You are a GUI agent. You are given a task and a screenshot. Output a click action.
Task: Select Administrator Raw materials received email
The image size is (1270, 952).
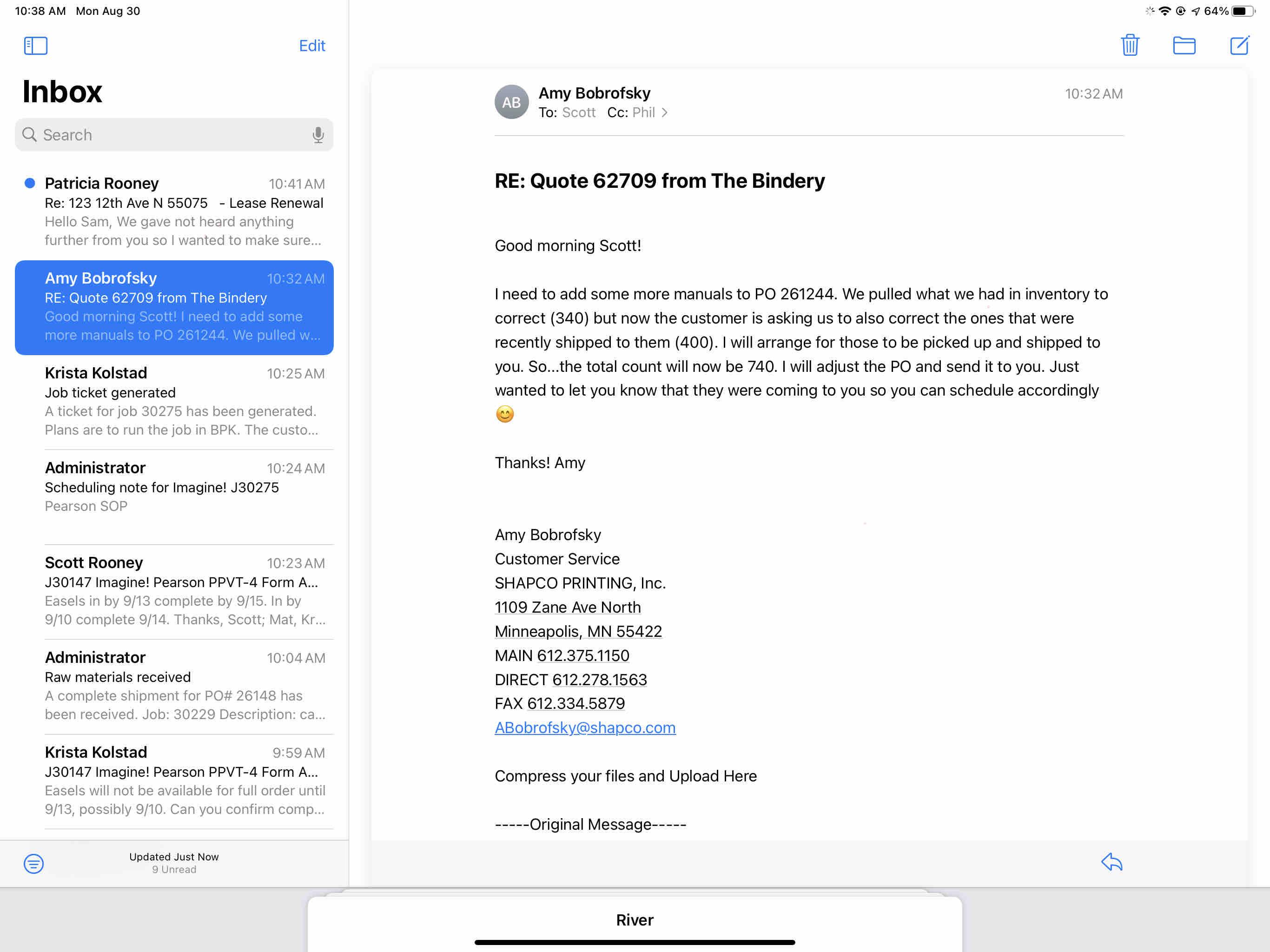[184, 685]
